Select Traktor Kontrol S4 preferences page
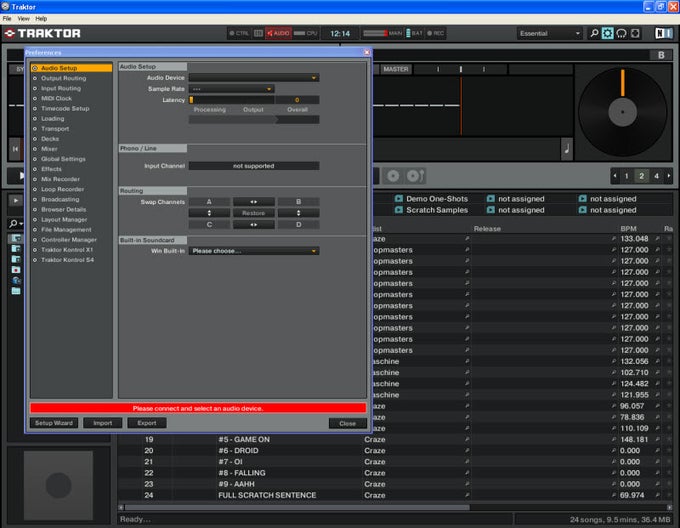Screen dimensions: 680x528 pos(67,260)
